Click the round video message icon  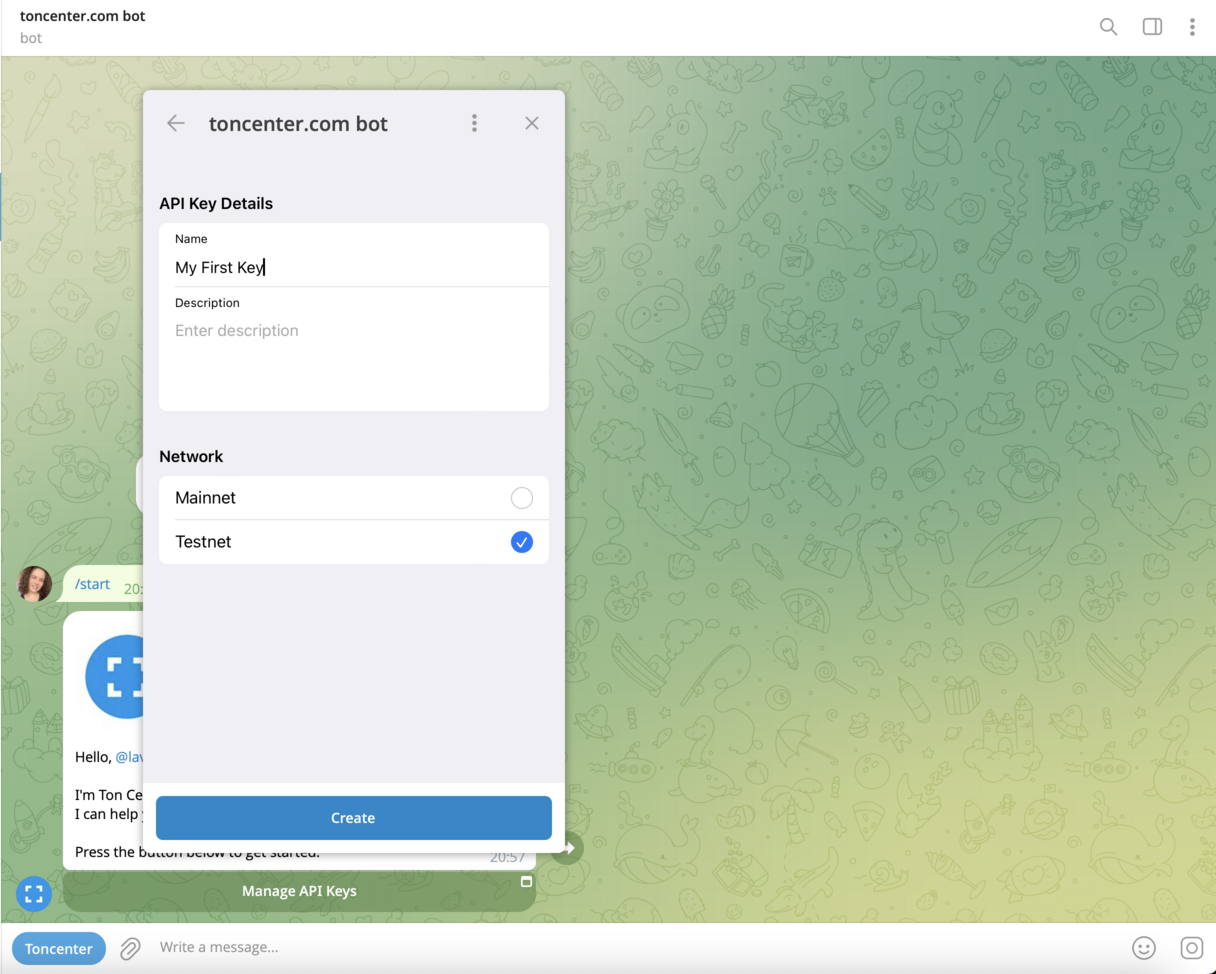1191,947
